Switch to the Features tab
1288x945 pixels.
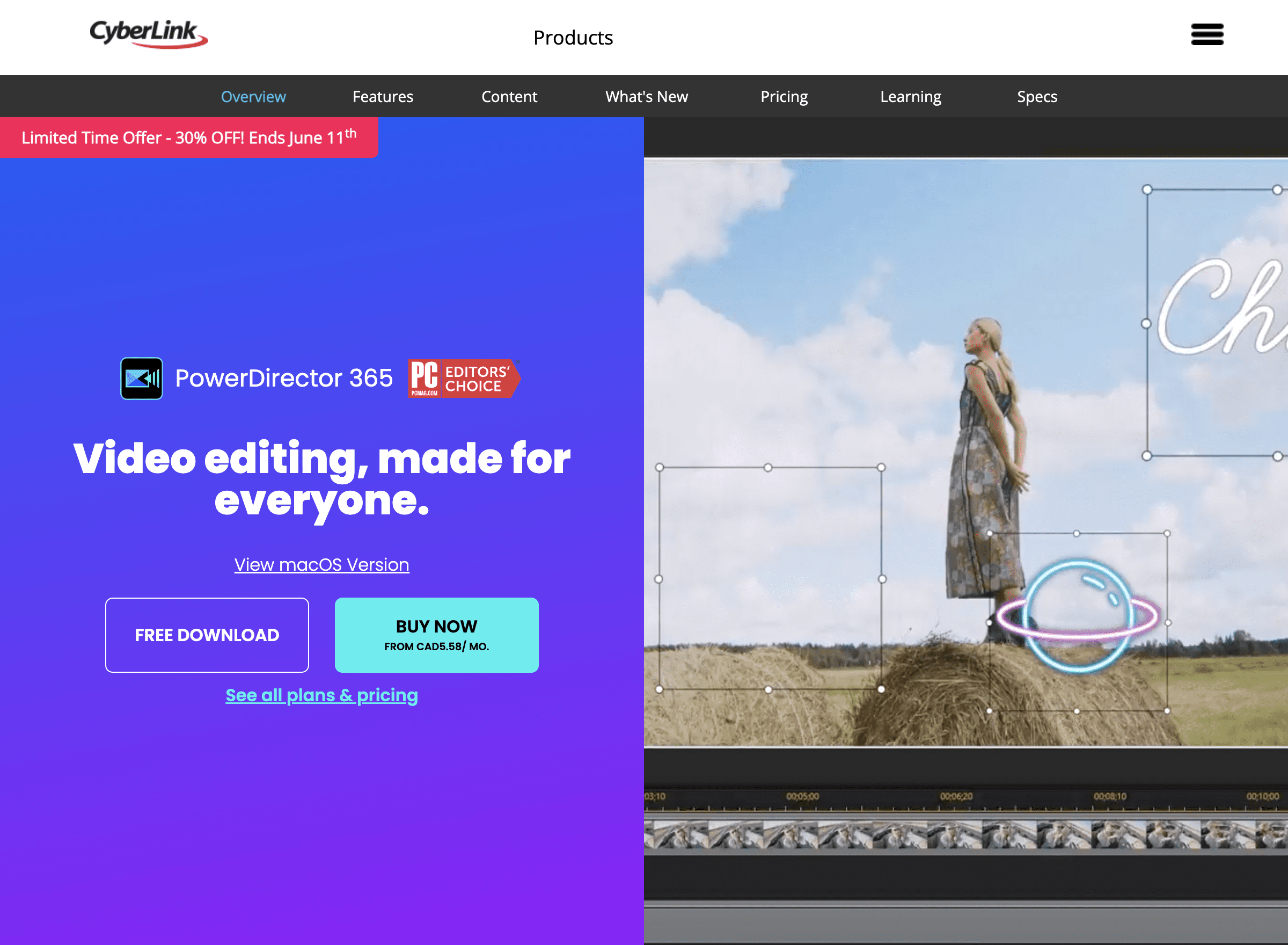(383, 97)
